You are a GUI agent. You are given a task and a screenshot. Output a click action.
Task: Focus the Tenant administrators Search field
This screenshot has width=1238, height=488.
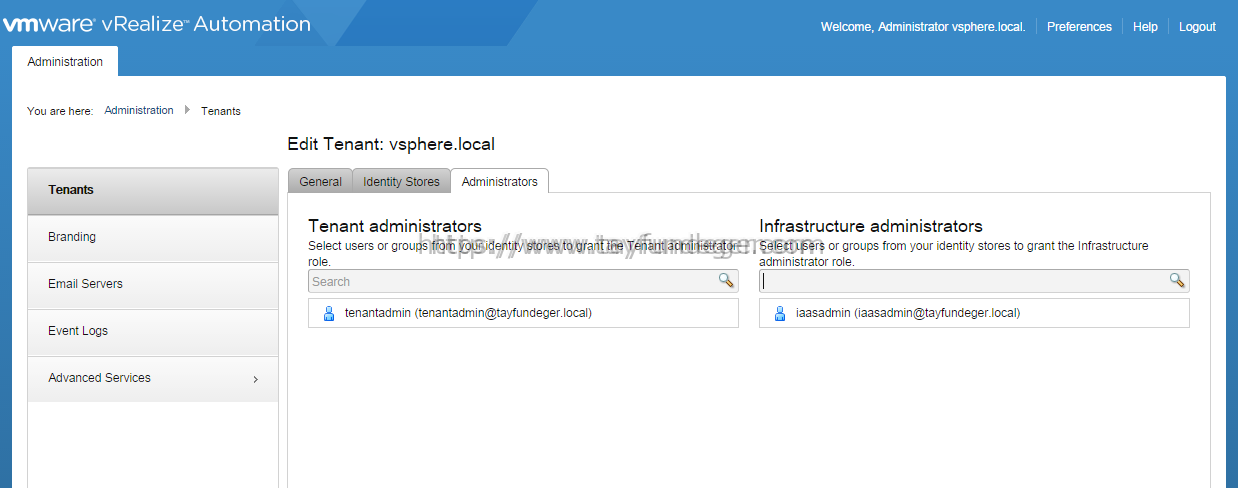(x=523, y=281)
